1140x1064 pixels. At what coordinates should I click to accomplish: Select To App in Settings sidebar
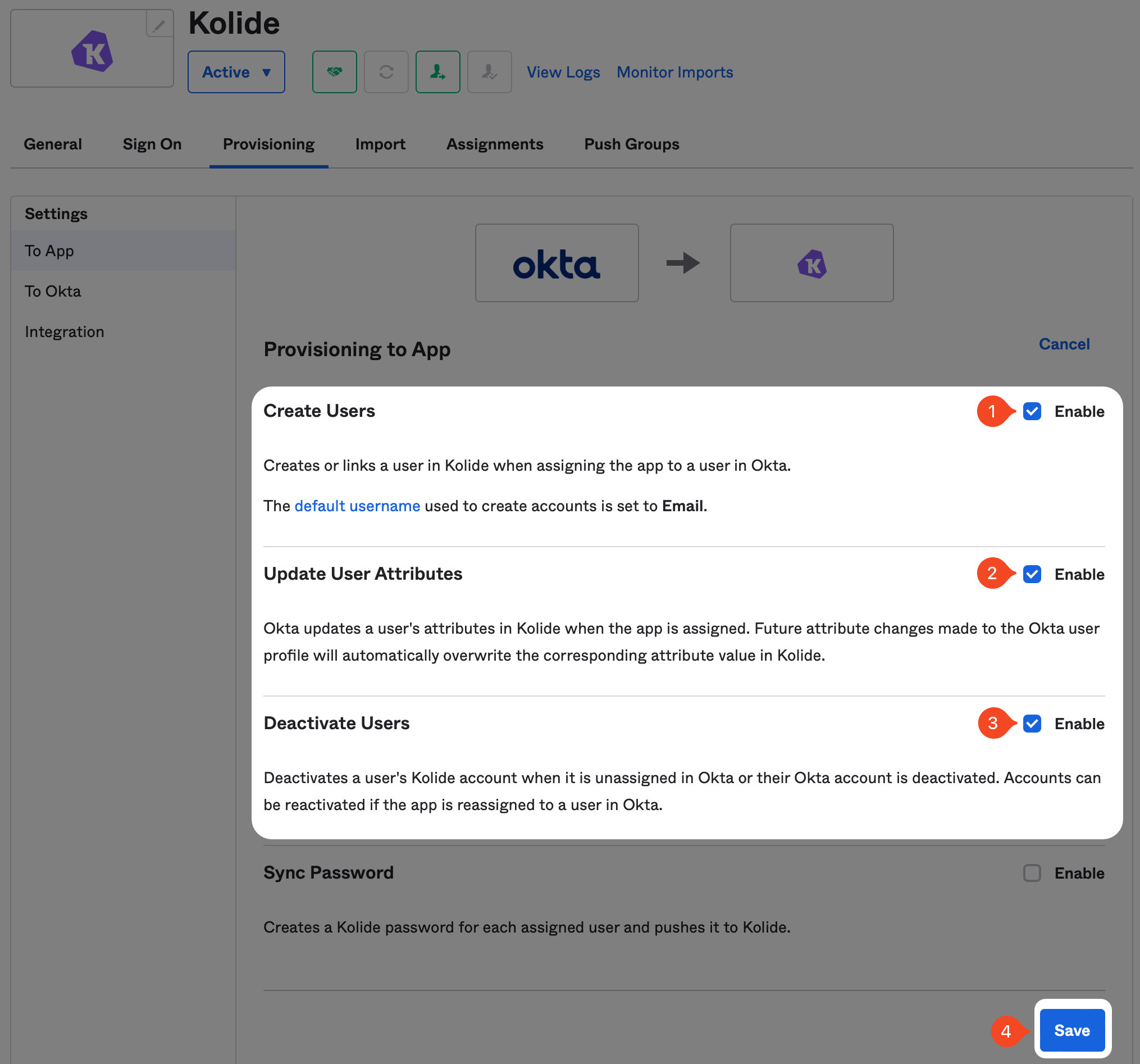click(x=123, y=251)
